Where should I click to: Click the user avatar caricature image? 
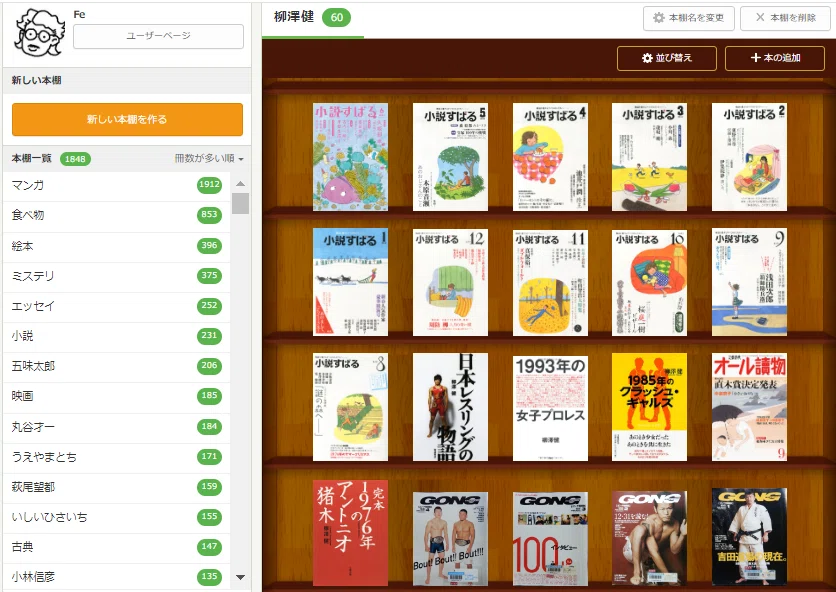pos(38,33)
